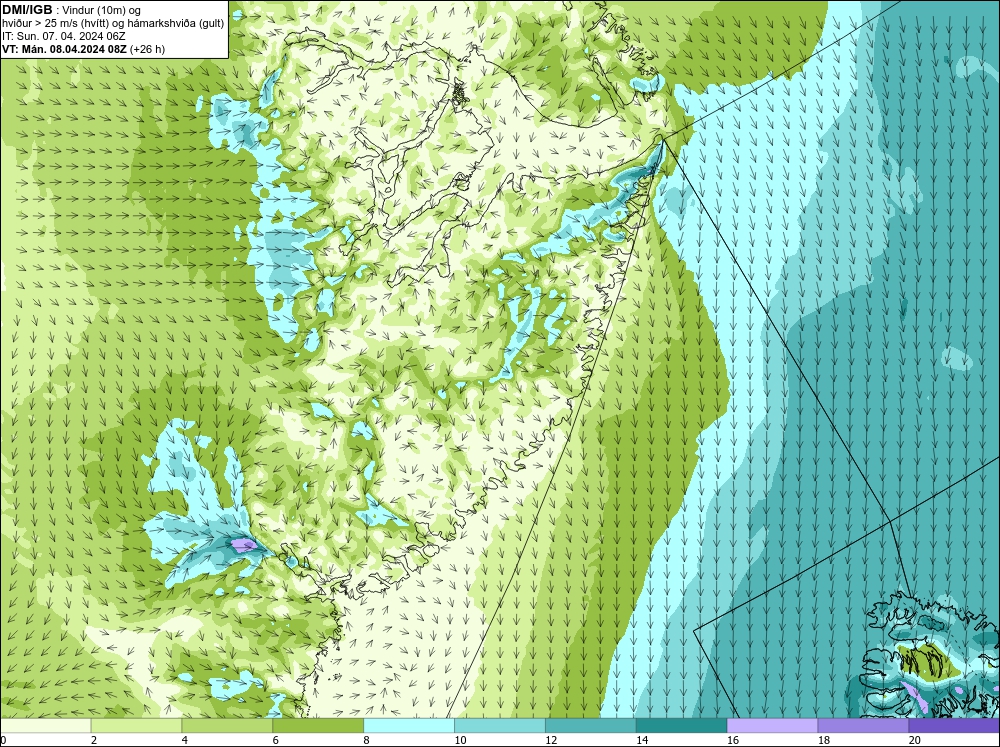
Task: Click the 'hviður > 25 m/s (hvítt)' legend line
Action: tap(113, 24)
